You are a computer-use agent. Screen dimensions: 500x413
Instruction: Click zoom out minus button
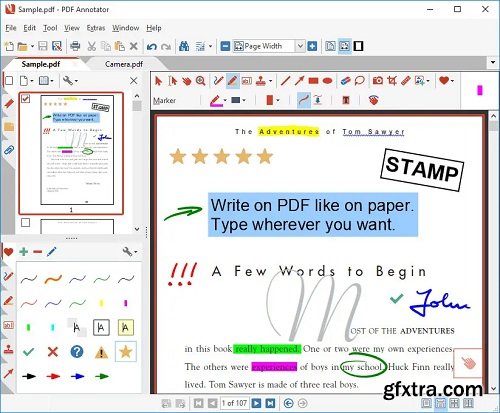click(225, 46)
